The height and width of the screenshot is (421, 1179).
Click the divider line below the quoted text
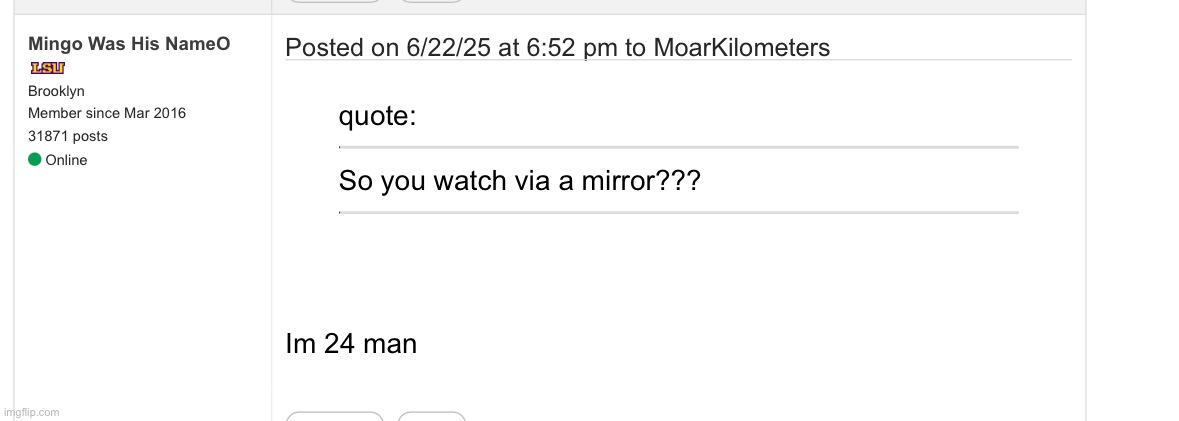[x=678, y=212]
